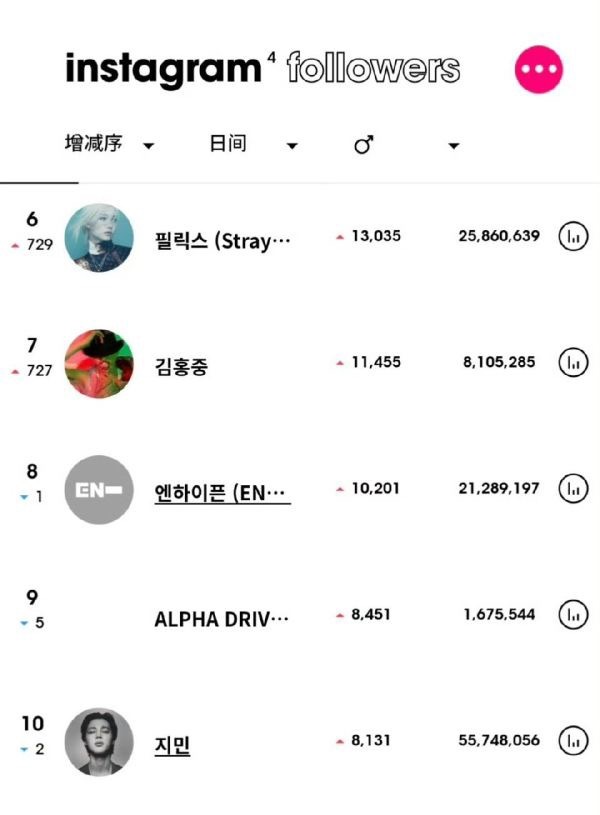The image size is (600, 815).
Task: Click 필릭스 profile picture thumbnail
Action: coord(99,238)
